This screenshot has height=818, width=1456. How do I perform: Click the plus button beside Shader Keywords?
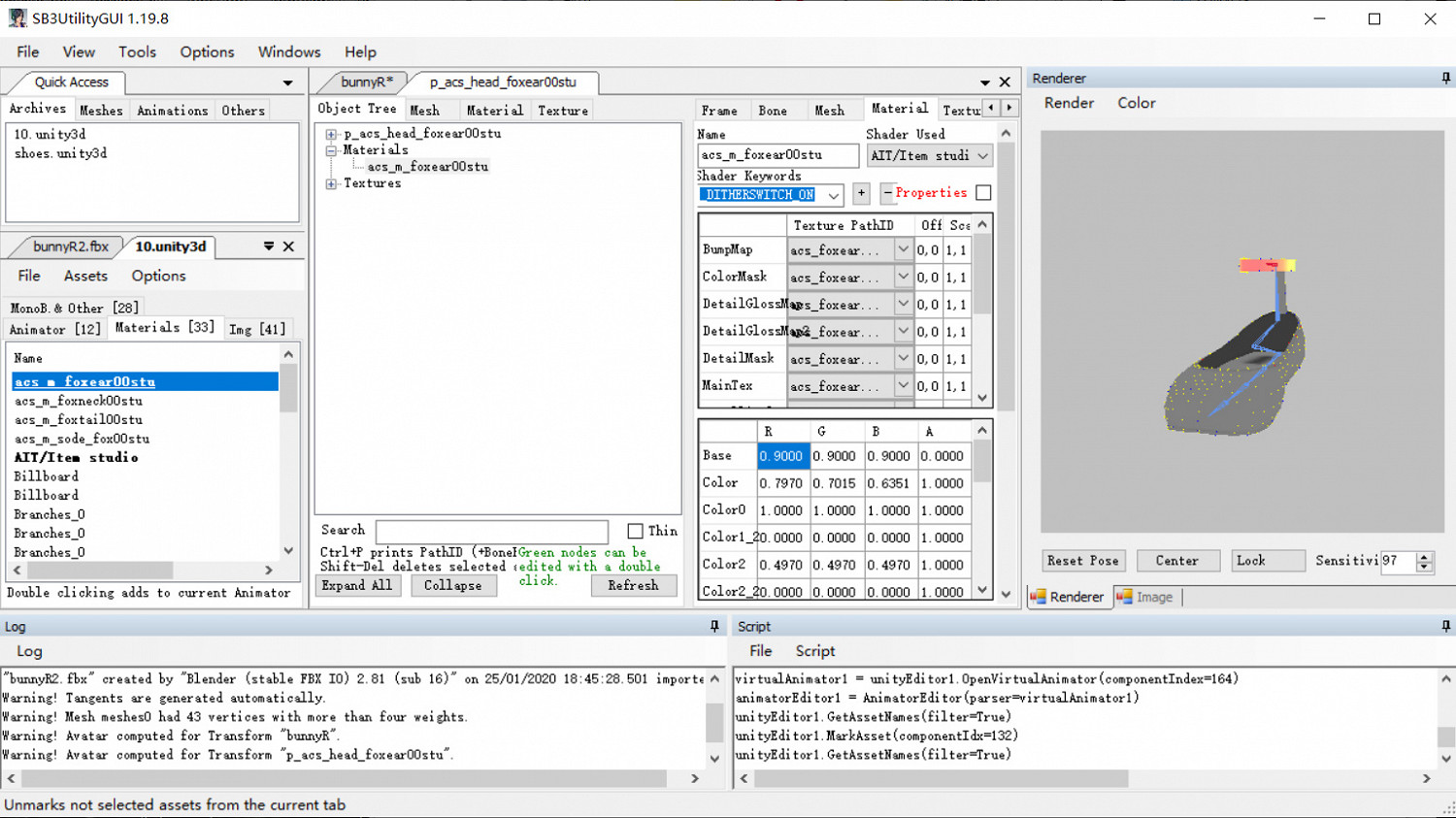(861, 193)
